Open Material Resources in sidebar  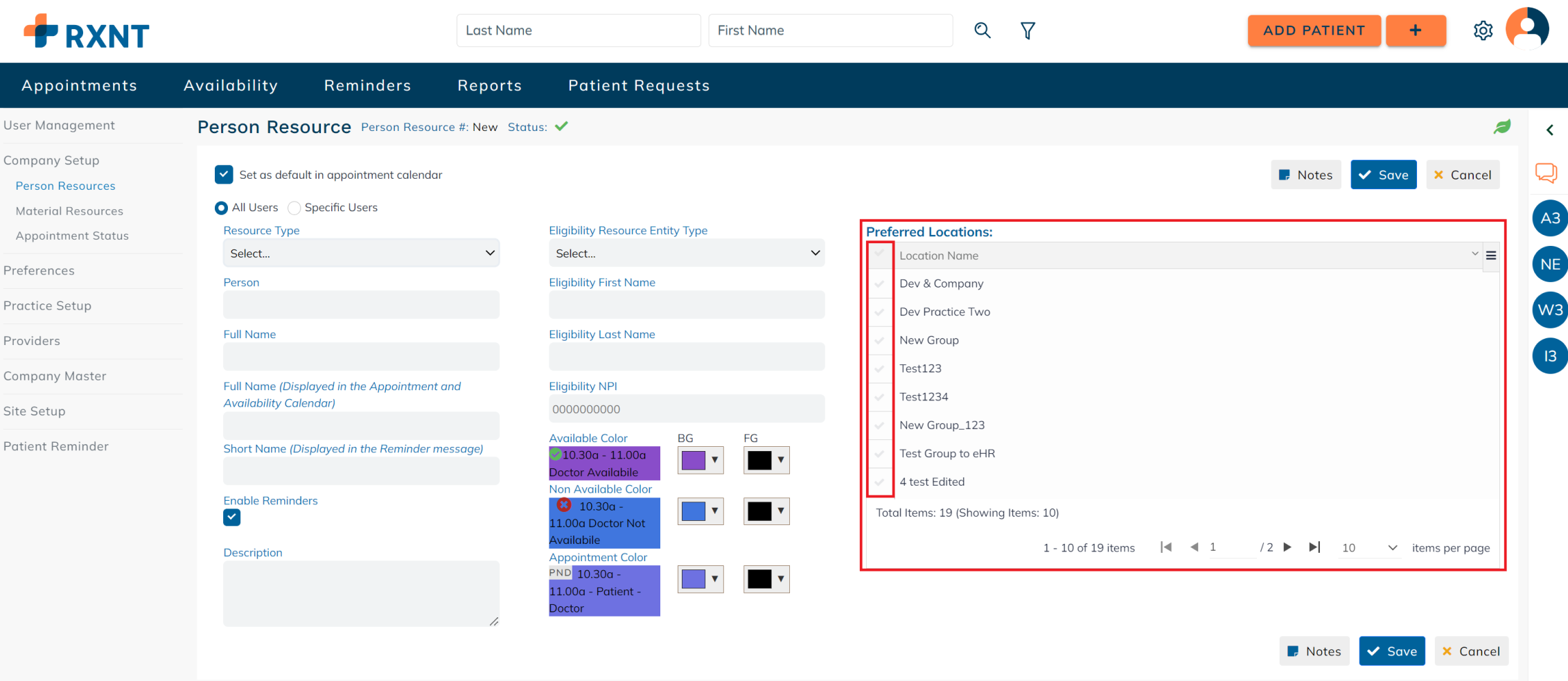(x=69, y=211)
